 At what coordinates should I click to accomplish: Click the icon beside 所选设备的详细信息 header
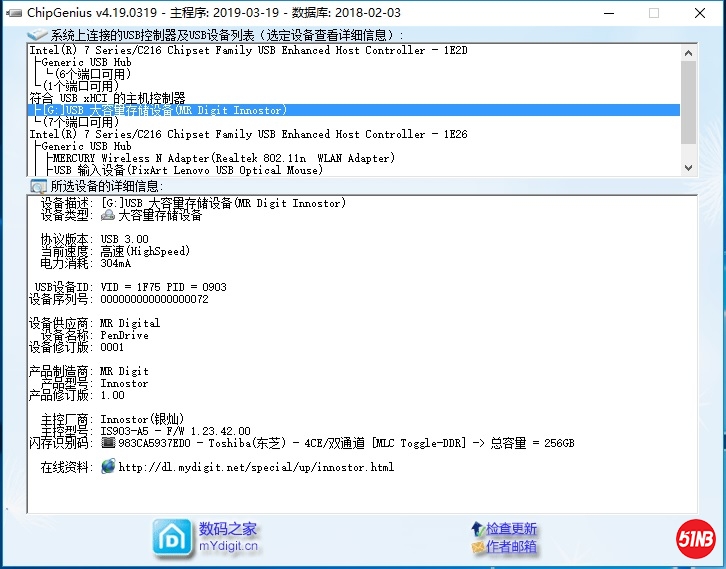pos(38,186)
